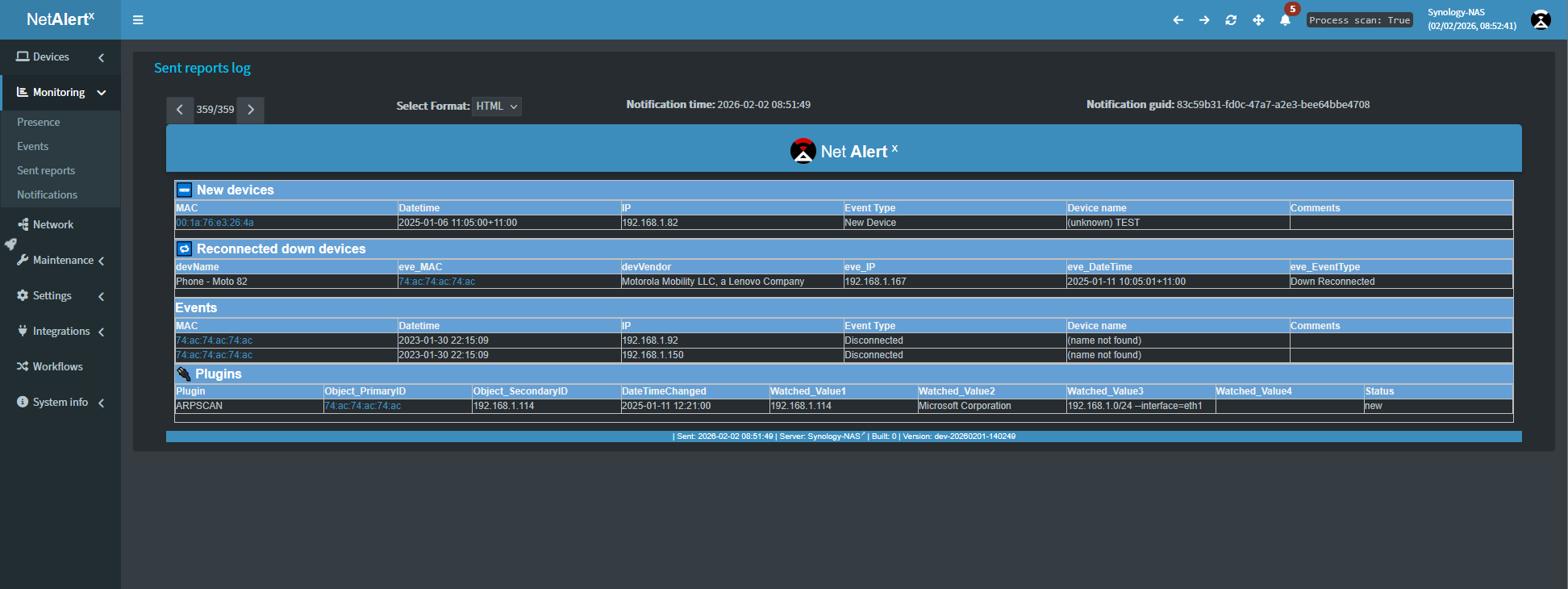Click the refresh icon in top bar

point(1231,20)
